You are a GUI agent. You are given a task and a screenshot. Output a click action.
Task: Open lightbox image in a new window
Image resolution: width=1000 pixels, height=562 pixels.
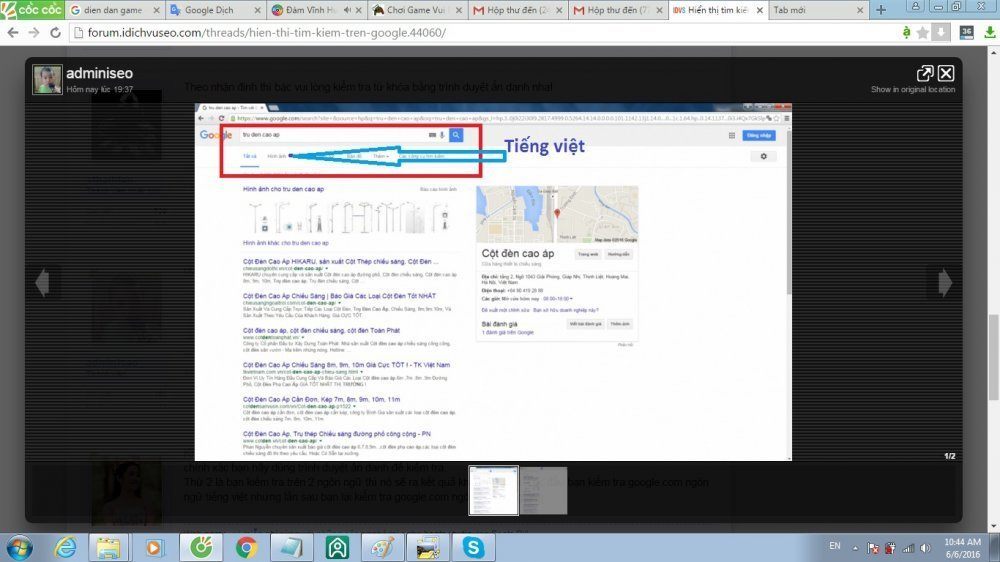[925, 73]
